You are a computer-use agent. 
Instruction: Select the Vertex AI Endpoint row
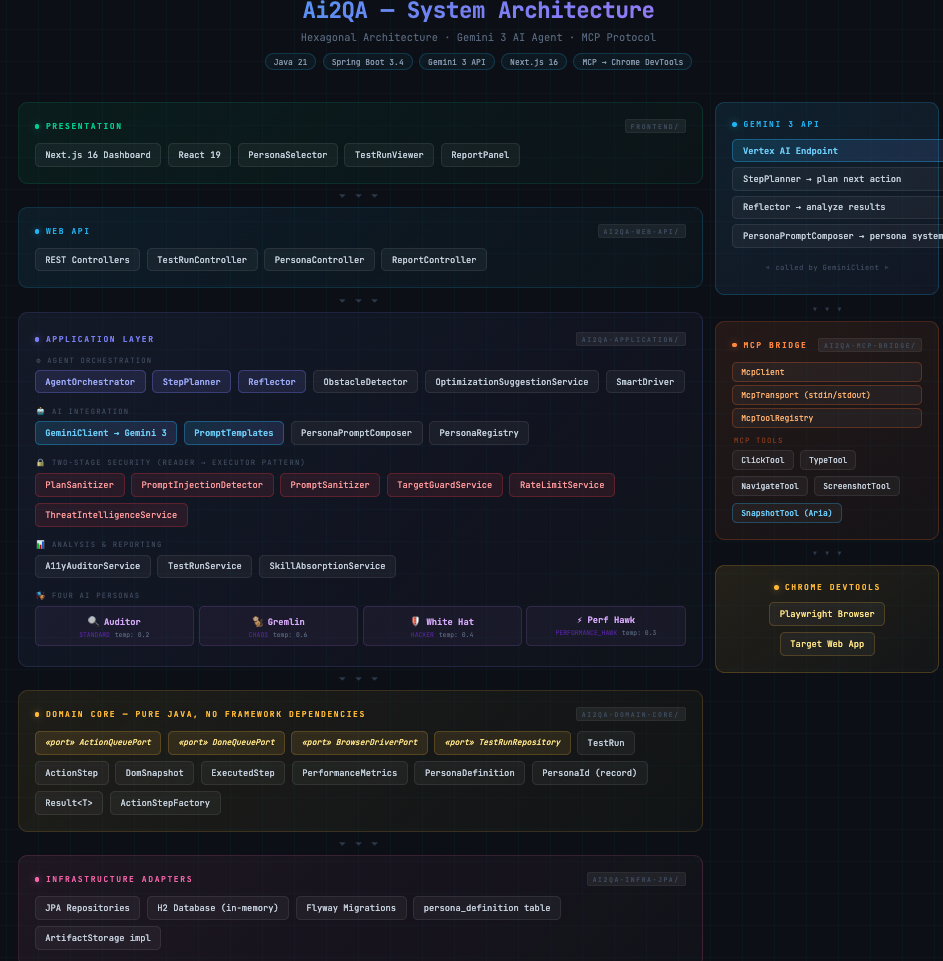837,151
